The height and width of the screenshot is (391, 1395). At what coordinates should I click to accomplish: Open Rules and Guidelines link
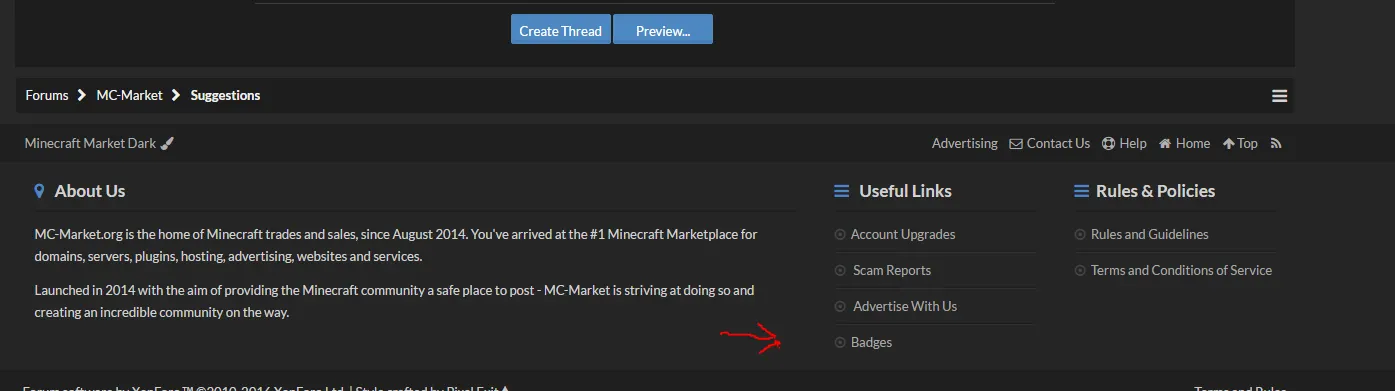1149,234
